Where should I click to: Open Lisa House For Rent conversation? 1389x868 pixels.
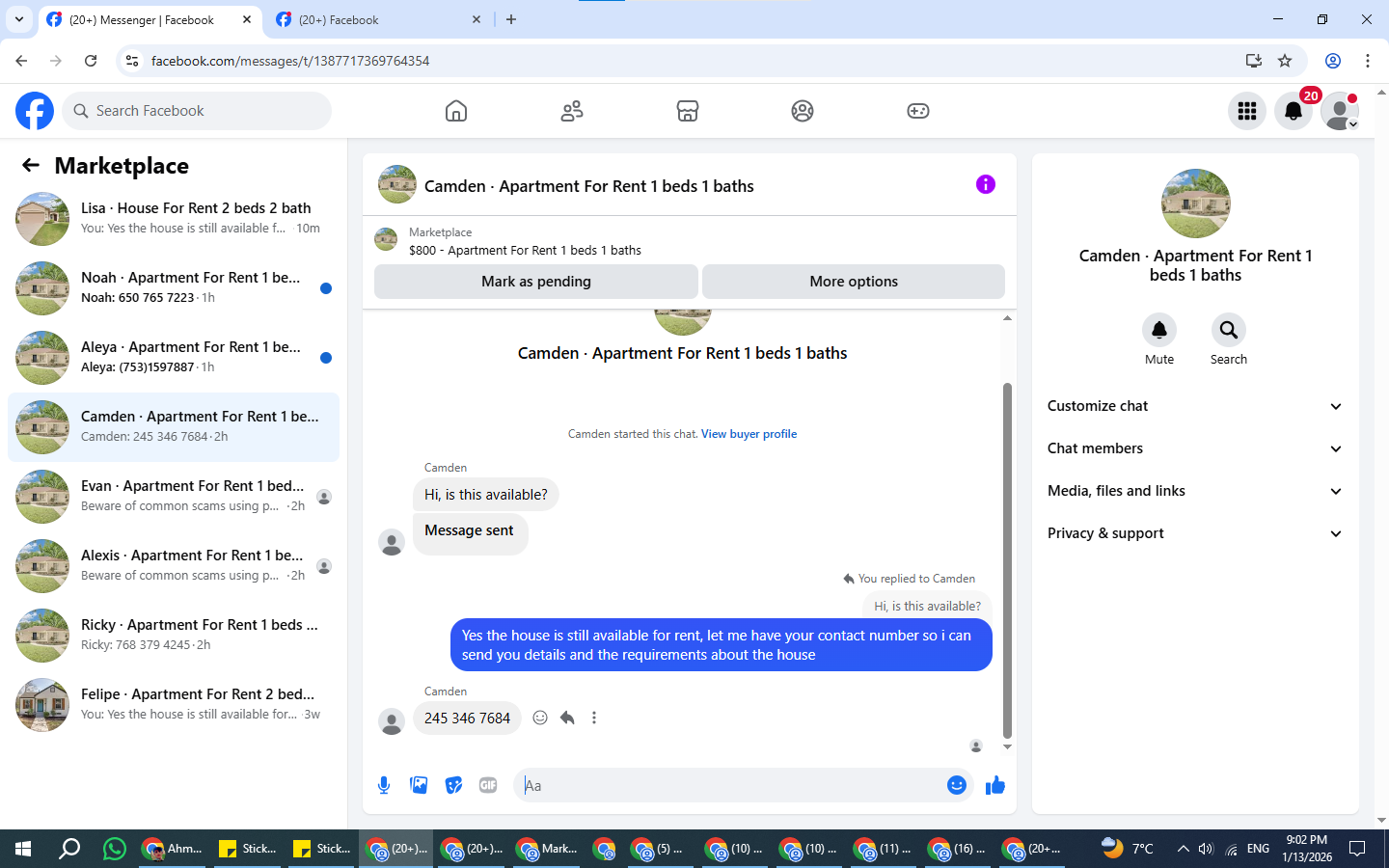point(174,219)
